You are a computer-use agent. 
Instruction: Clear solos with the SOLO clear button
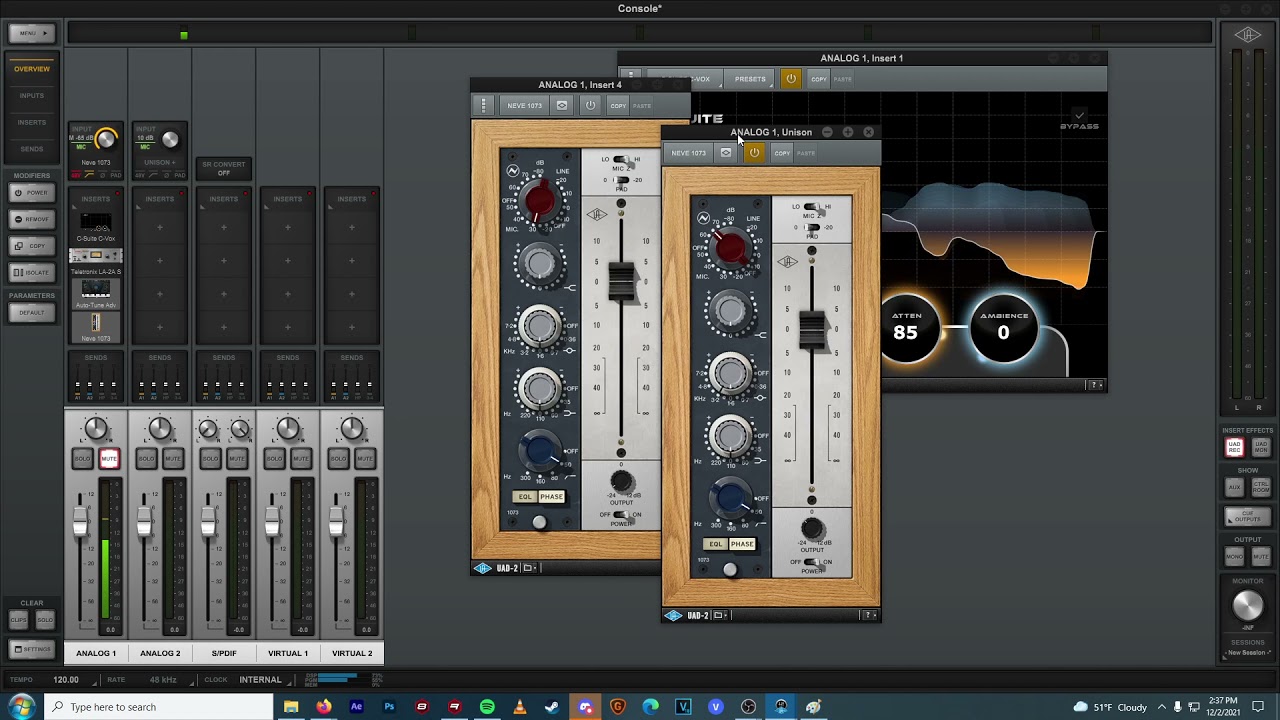pos(44,620)
